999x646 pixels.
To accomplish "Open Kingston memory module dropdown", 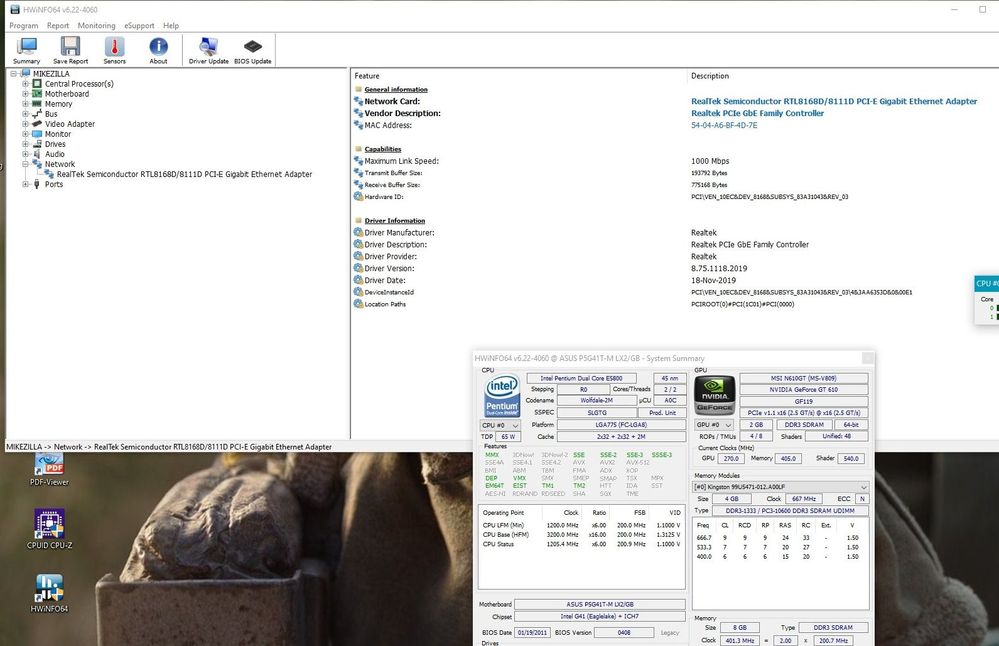I will 780,487.
